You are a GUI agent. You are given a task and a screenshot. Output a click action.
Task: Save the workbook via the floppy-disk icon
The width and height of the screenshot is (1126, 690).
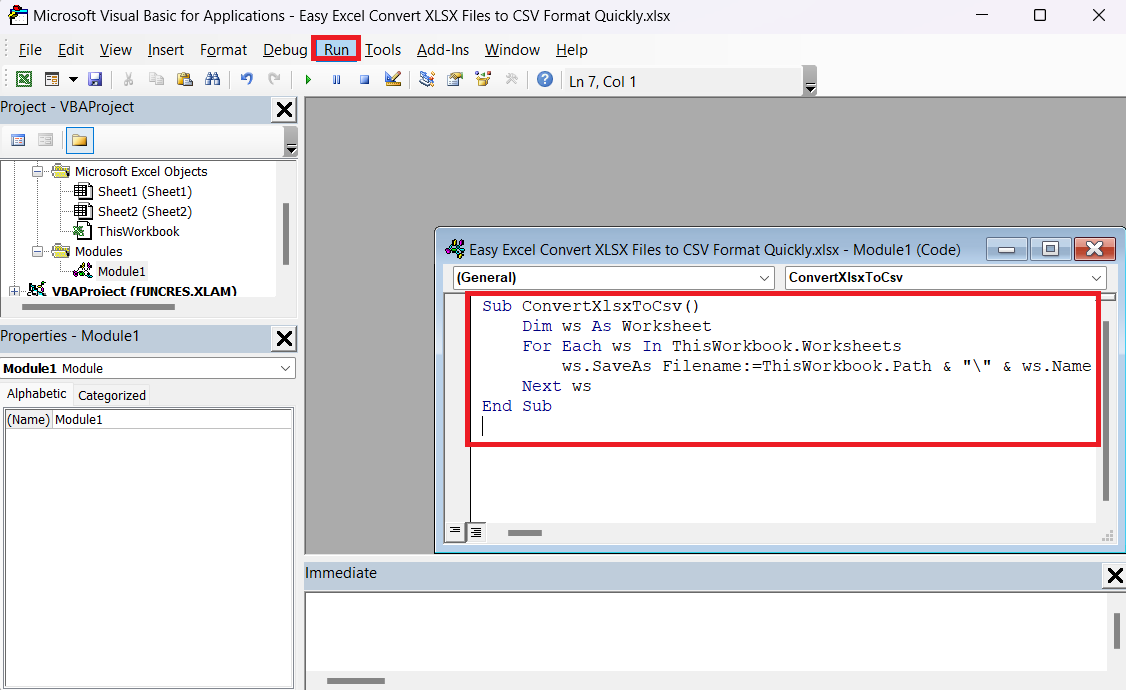point(95,80)
